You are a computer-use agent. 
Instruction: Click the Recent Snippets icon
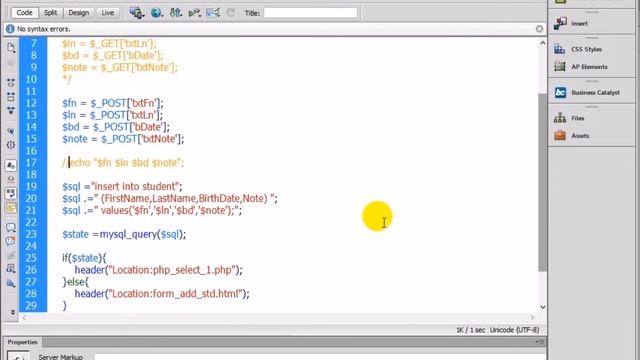pyautogui.click(x=11, y=268)
